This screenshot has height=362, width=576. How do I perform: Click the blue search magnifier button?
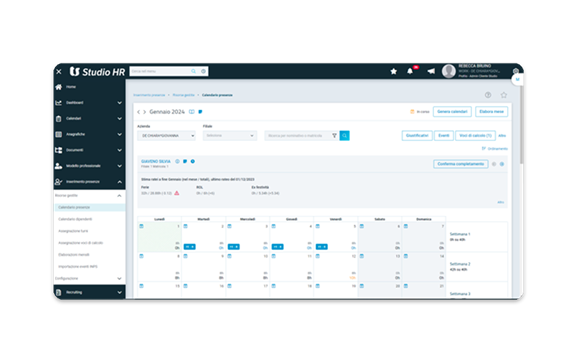point(345,136)
